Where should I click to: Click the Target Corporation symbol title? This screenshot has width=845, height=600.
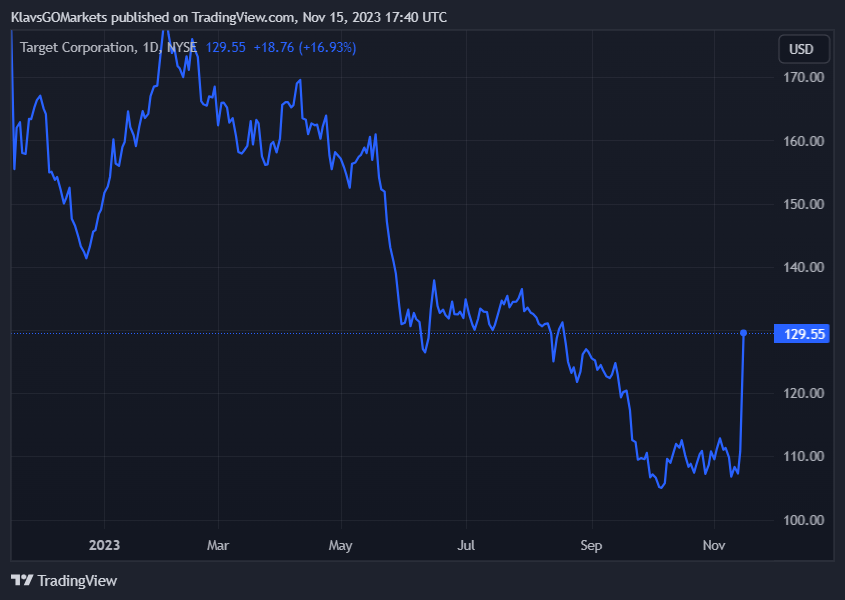click(x=108, y=47)
